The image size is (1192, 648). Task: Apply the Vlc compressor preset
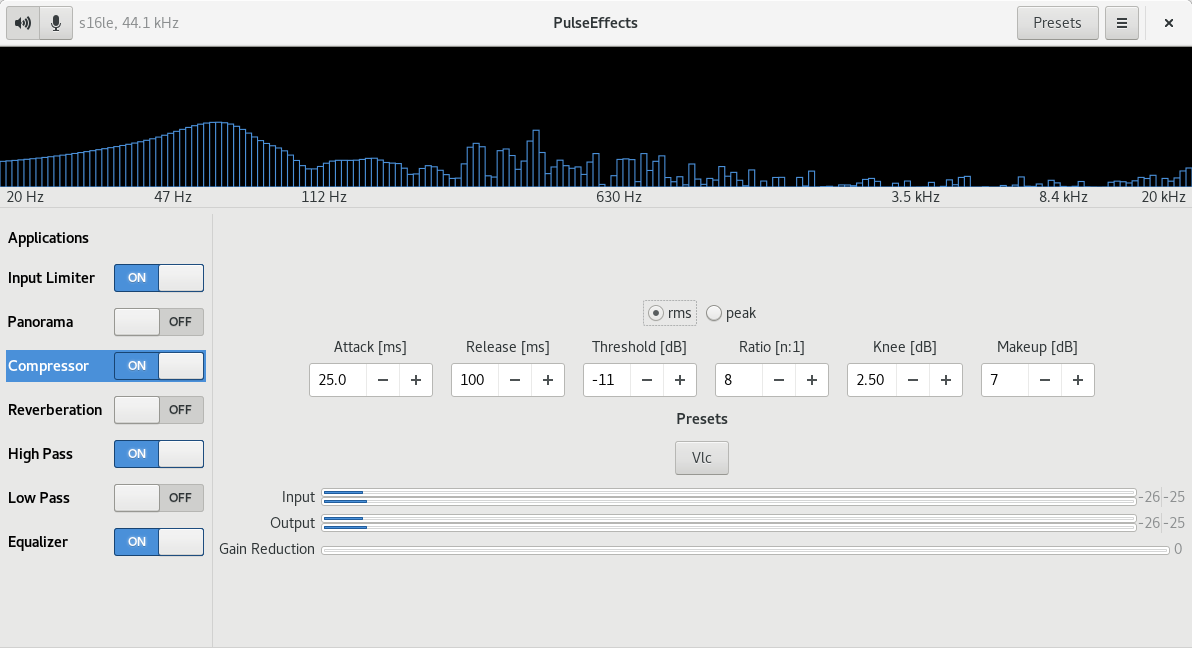[x=701, y=458]
